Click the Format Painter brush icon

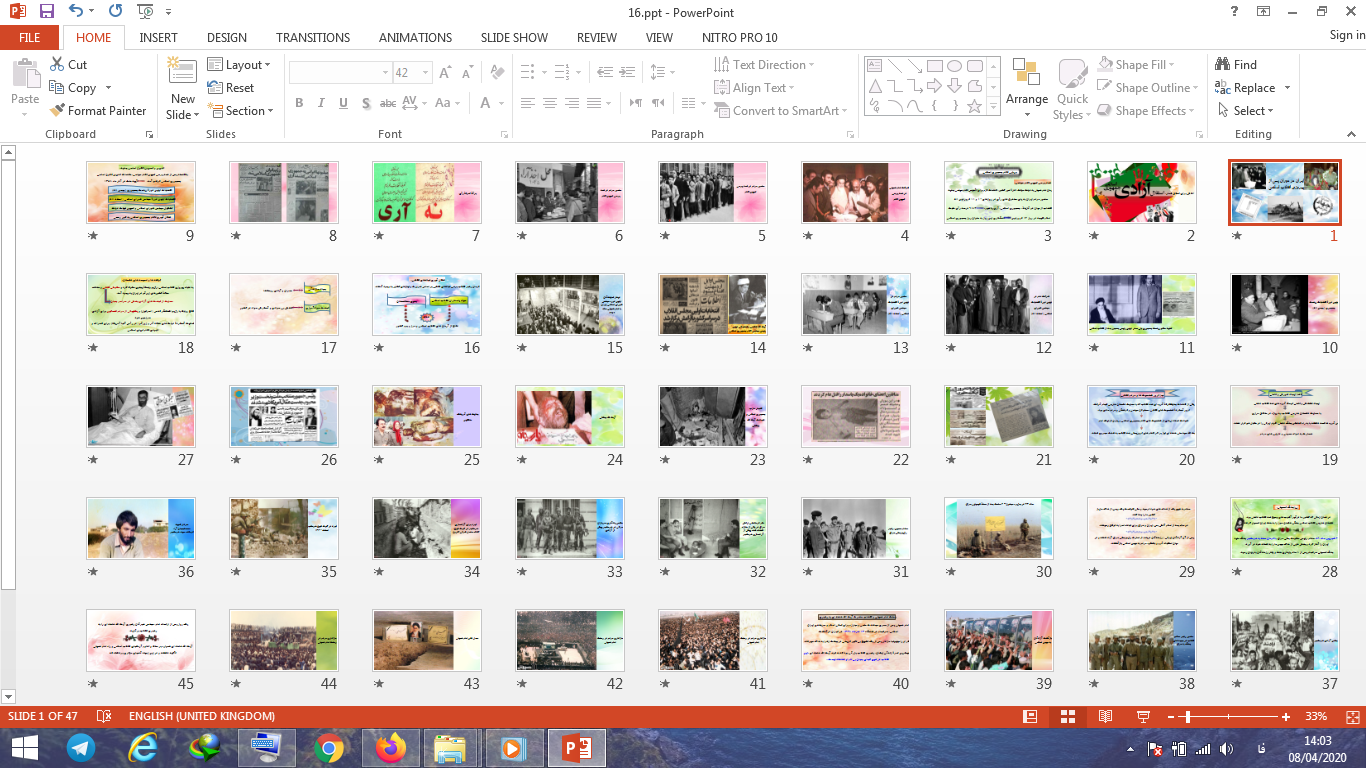tap(57, 111)
